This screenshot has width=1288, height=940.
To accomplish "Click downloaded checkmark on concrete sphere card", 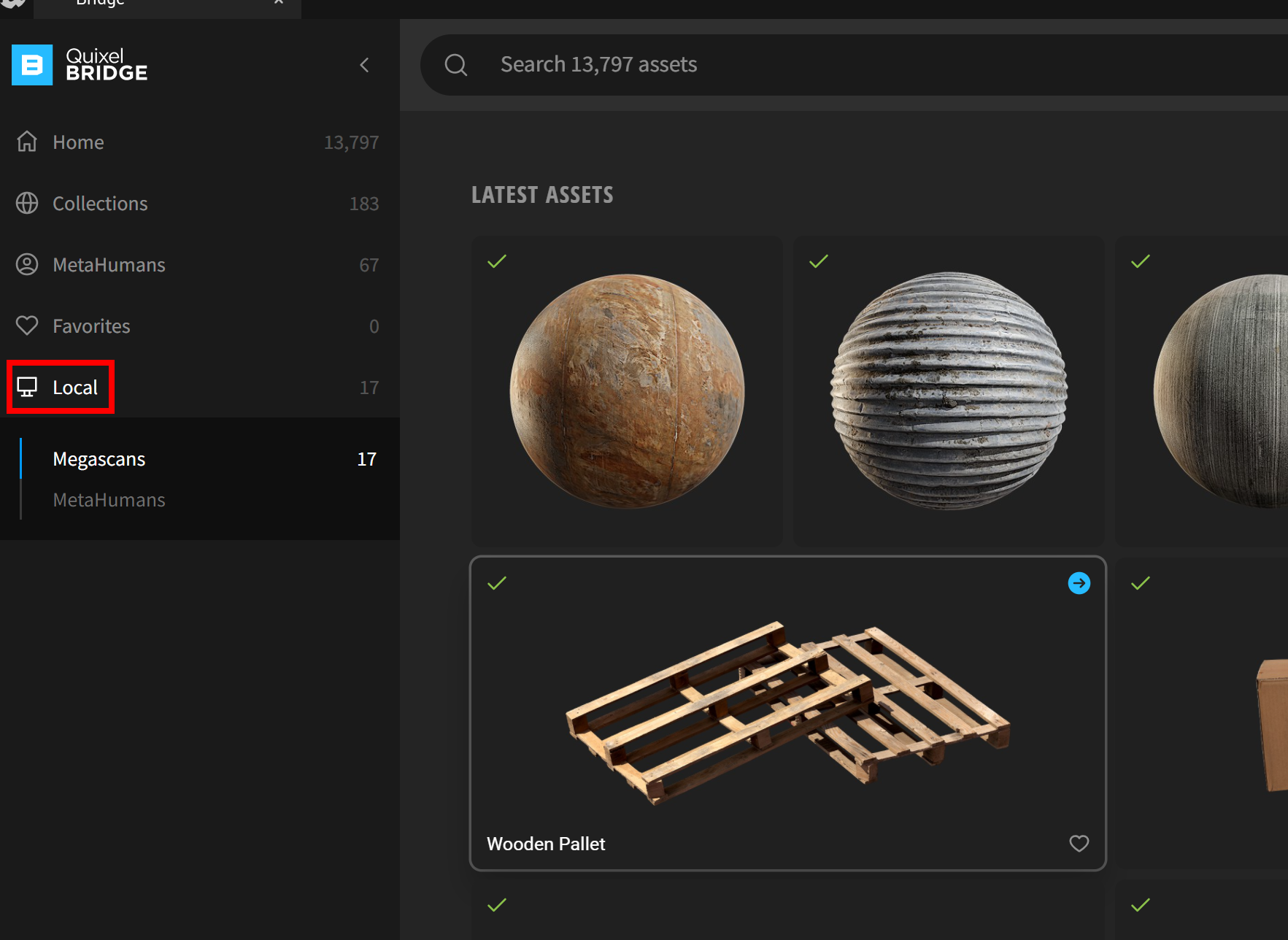I will [1141, 261].
